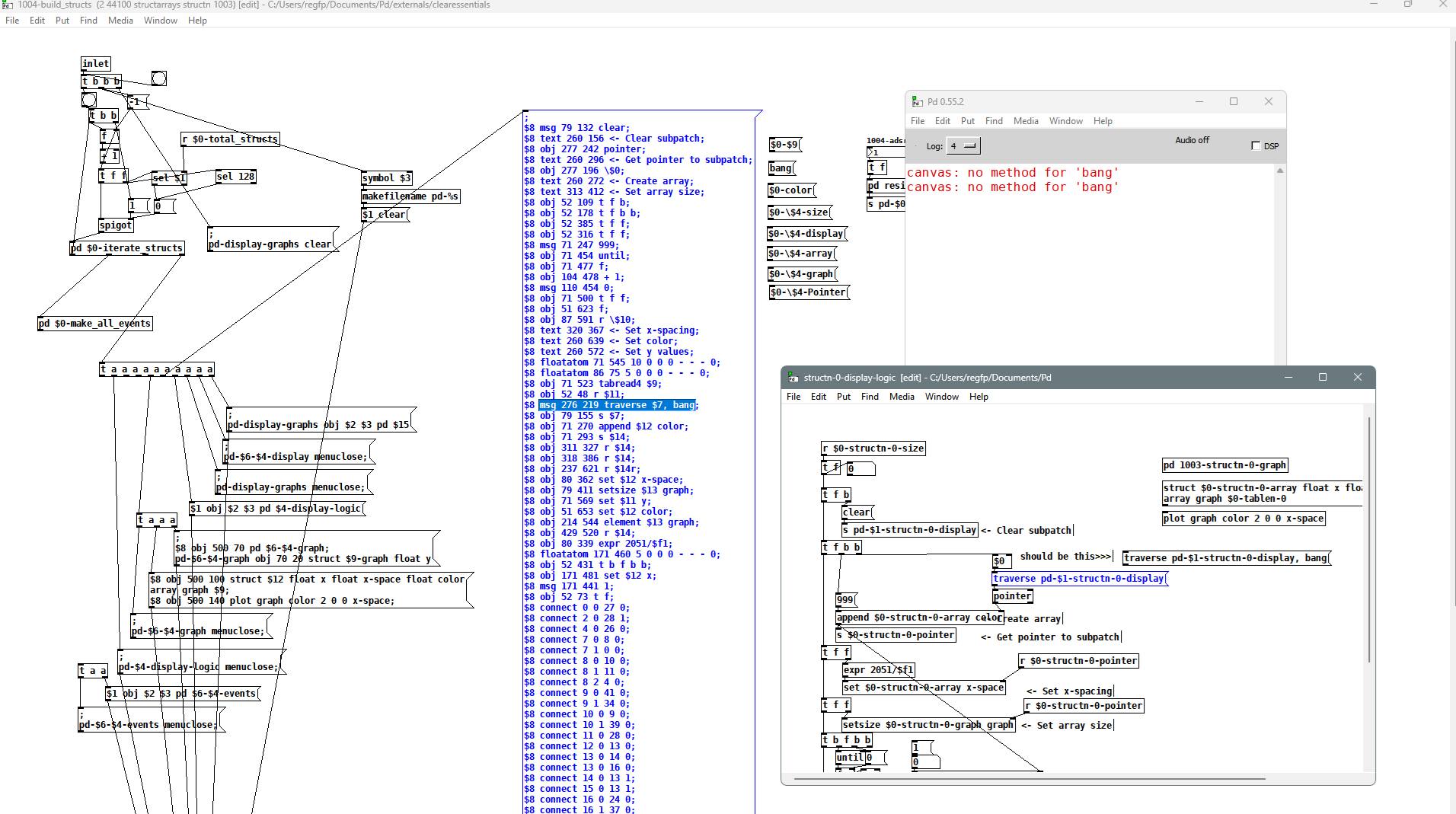Click the 'r $0-structn-0-size' object

pos(873,448)
